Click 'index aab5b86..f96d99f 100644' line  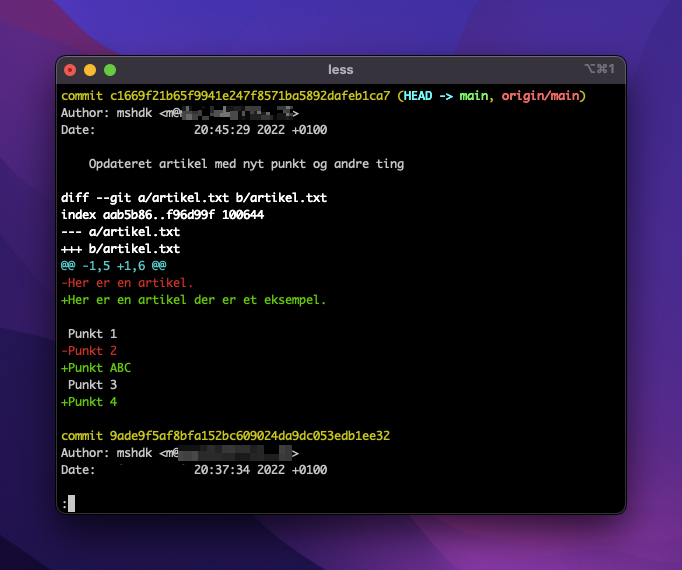[162, 215]
